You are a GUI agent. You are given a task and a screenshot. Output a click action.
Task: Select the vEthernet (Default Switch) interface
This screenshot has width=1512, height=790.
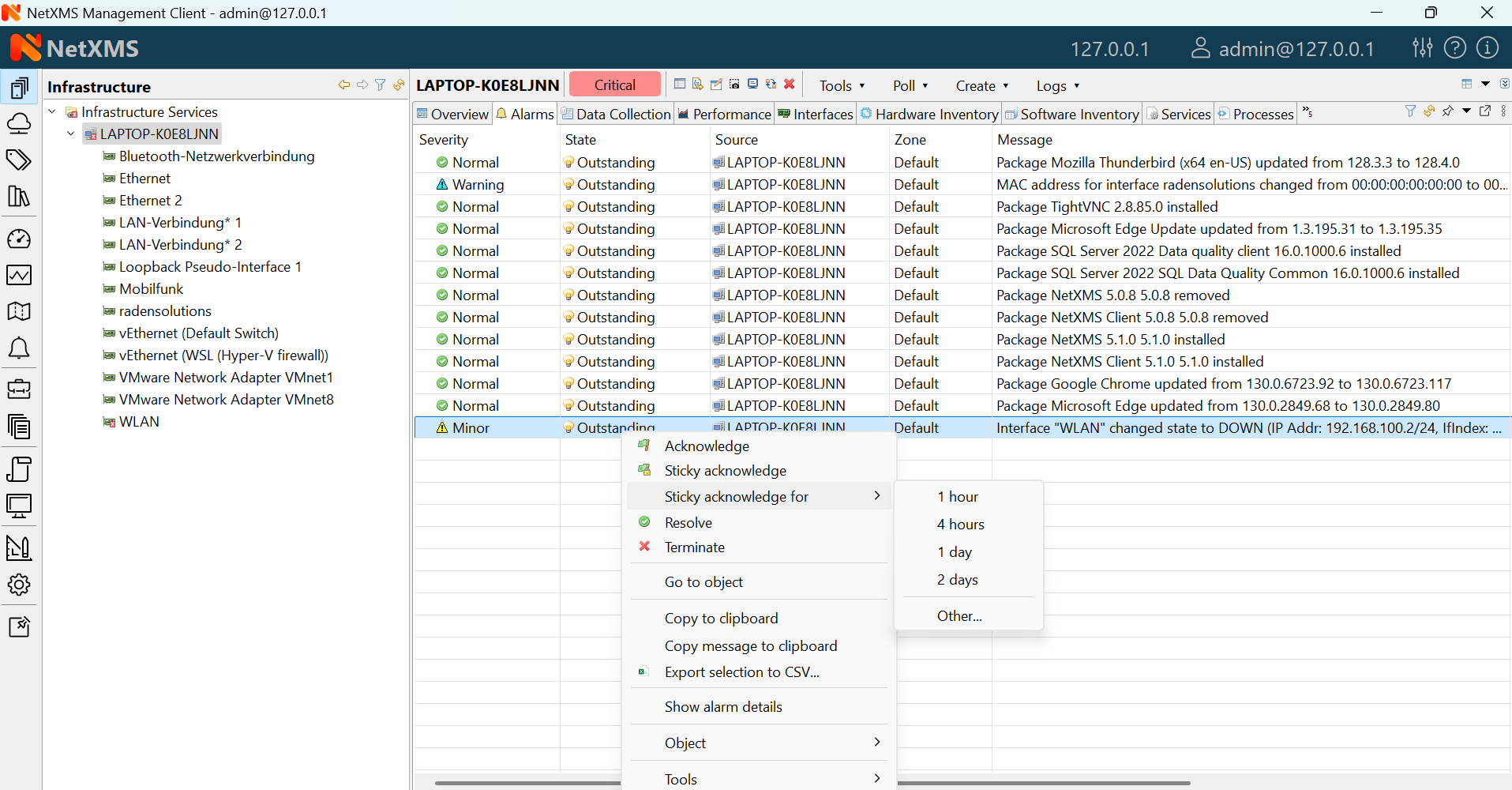tap(198, 333)
